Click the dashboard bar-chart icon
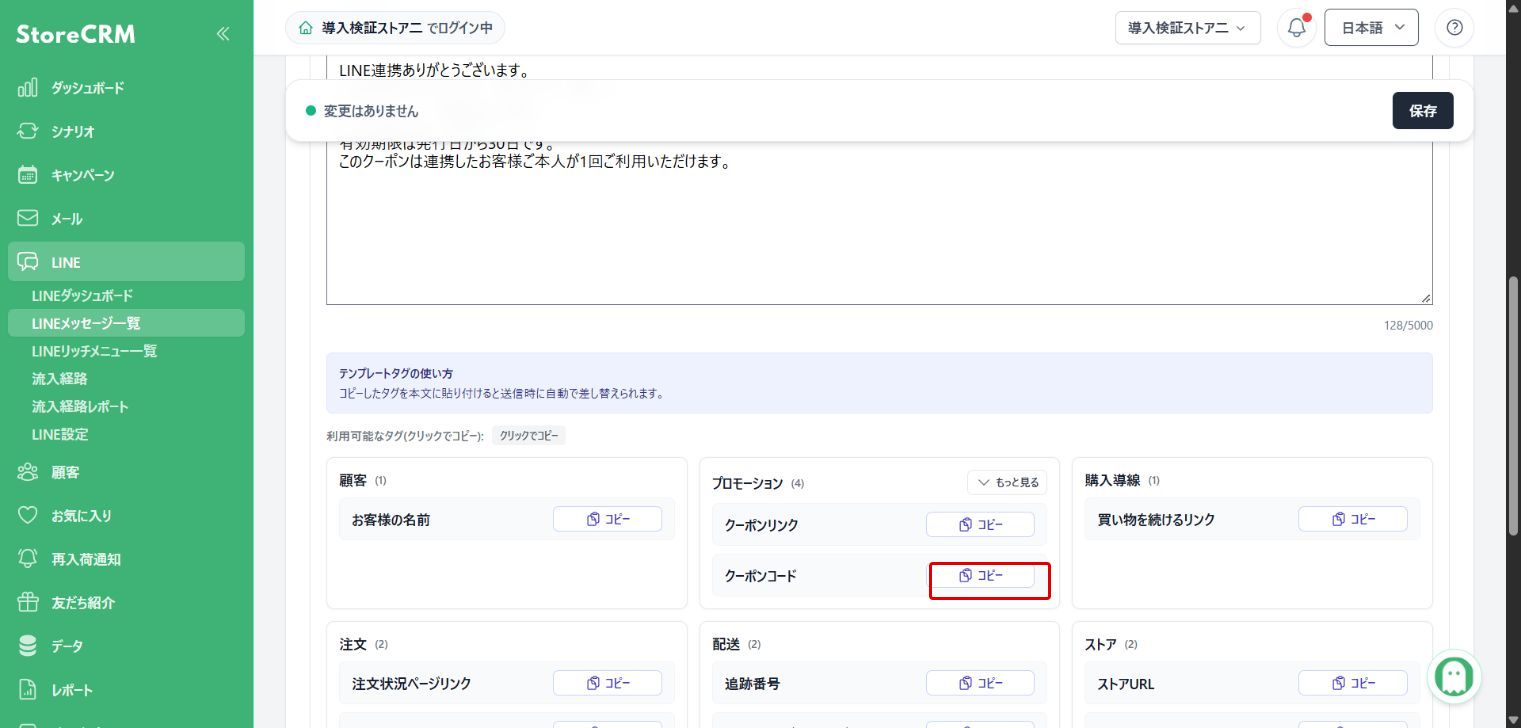This screenshot has height=728, width=1521. (x=28, y=88)
